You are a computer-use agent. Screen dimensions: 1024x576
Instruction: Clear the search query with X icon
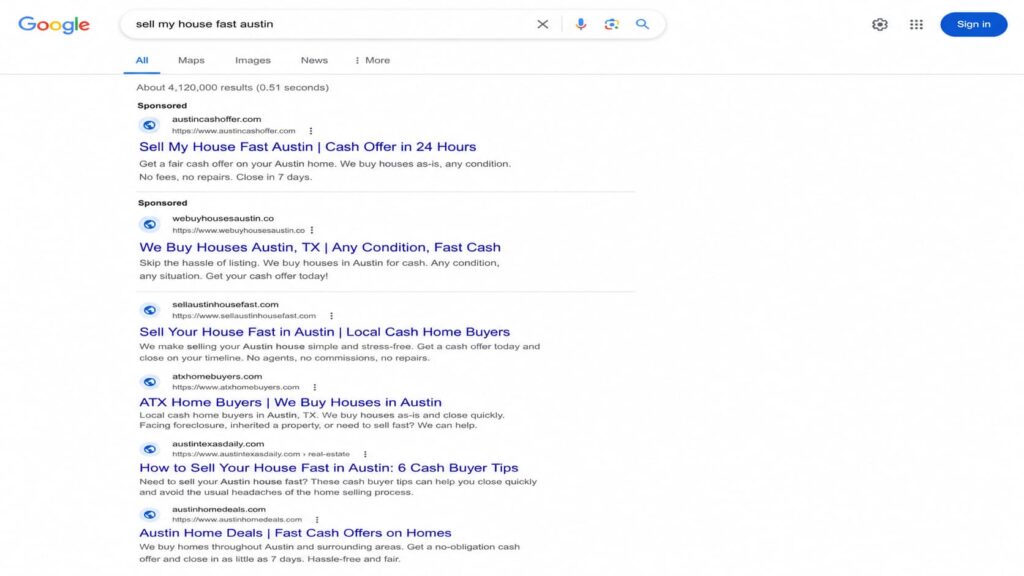pyautogui.click(x=542, y=24)
